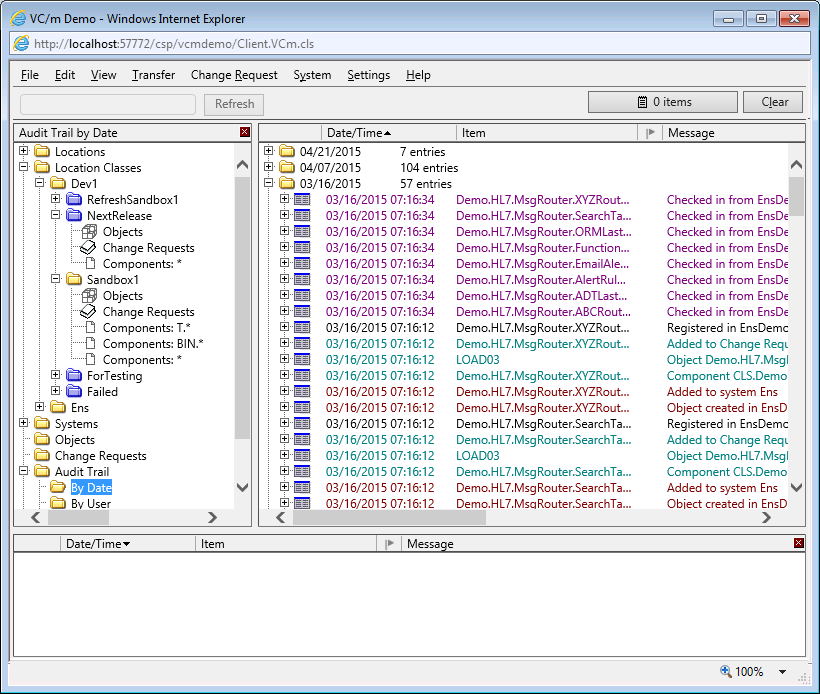
Task: Close the Audit Trail by Date panel
Action: (245, 132)
